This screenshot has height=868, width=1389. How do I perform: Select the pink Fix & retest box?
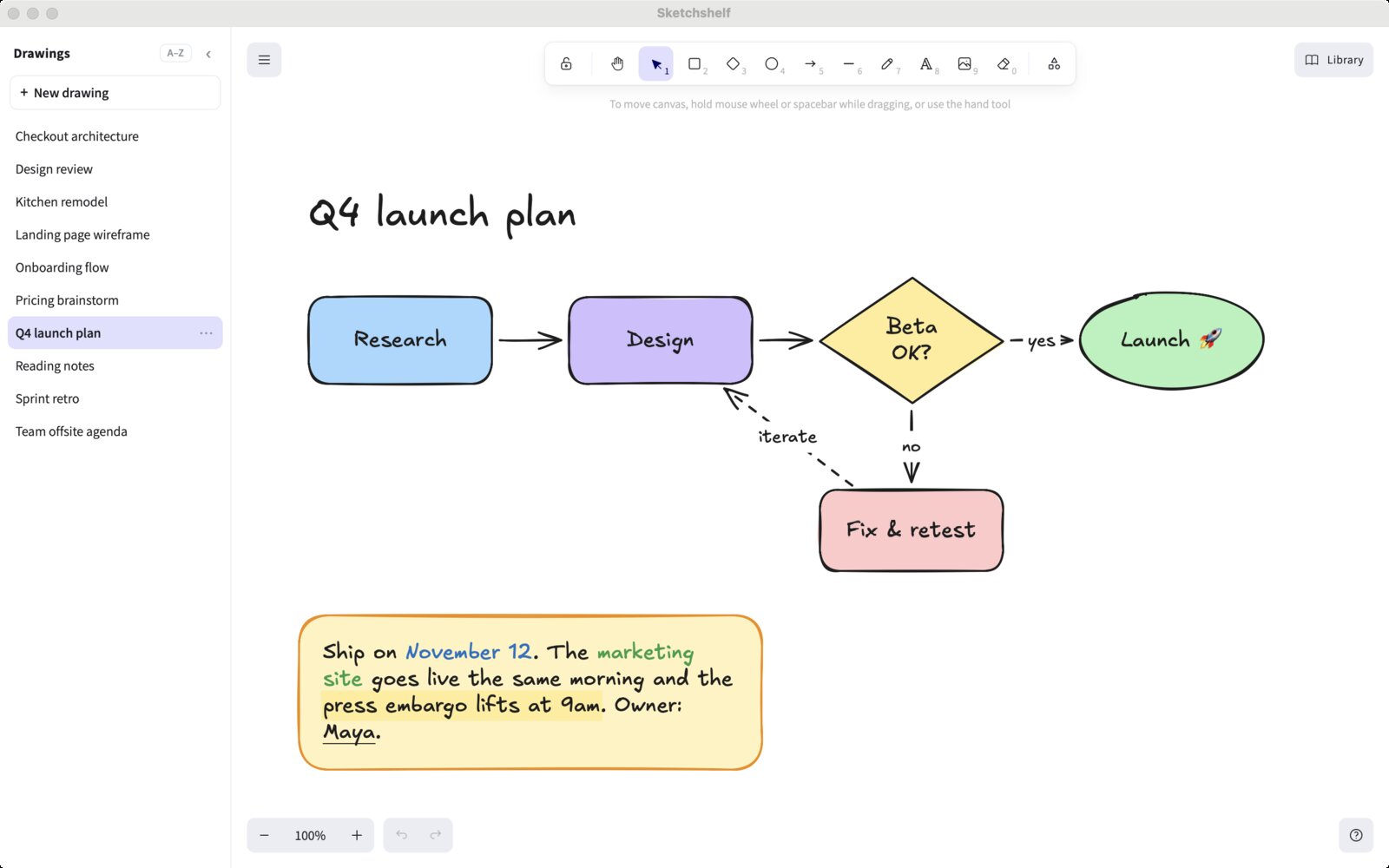click(912, 530)
